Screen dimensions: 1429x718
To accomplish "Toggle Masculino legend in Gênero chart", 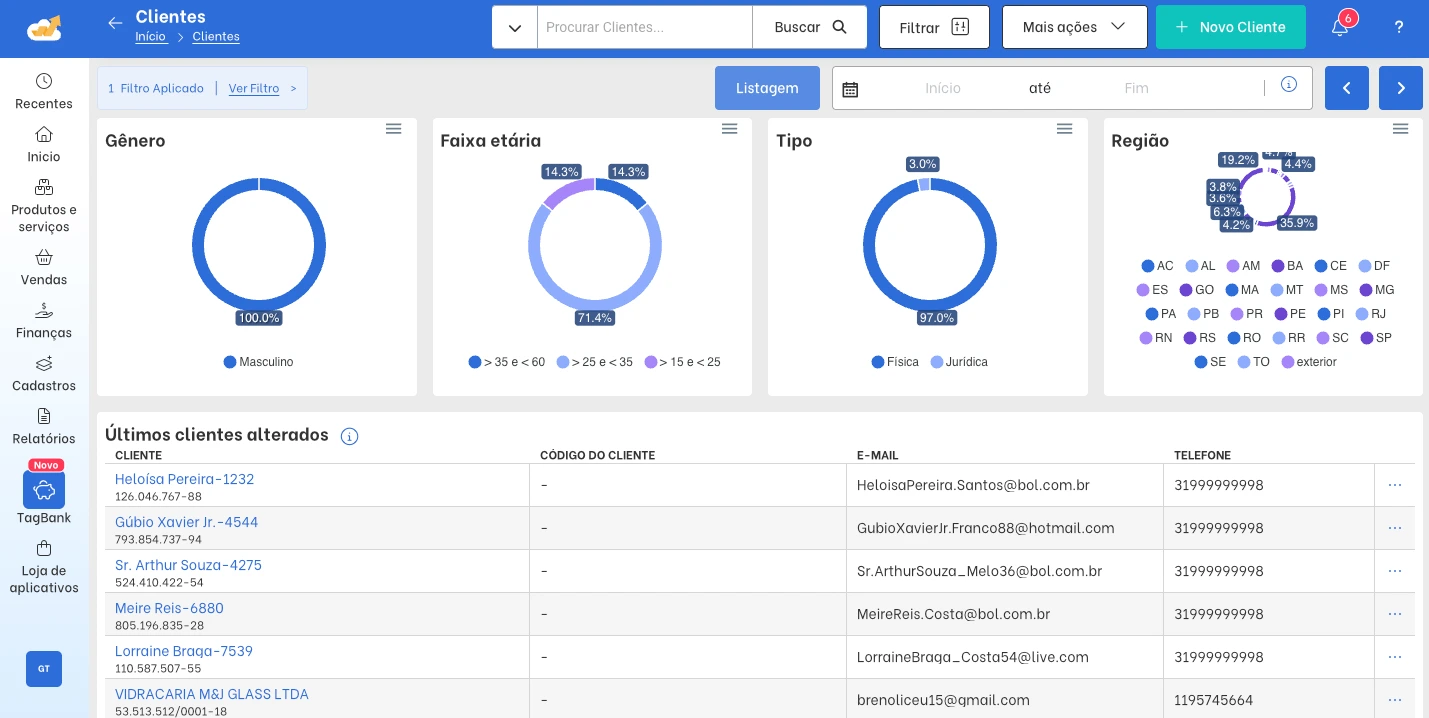I will (x=258, y=362).
